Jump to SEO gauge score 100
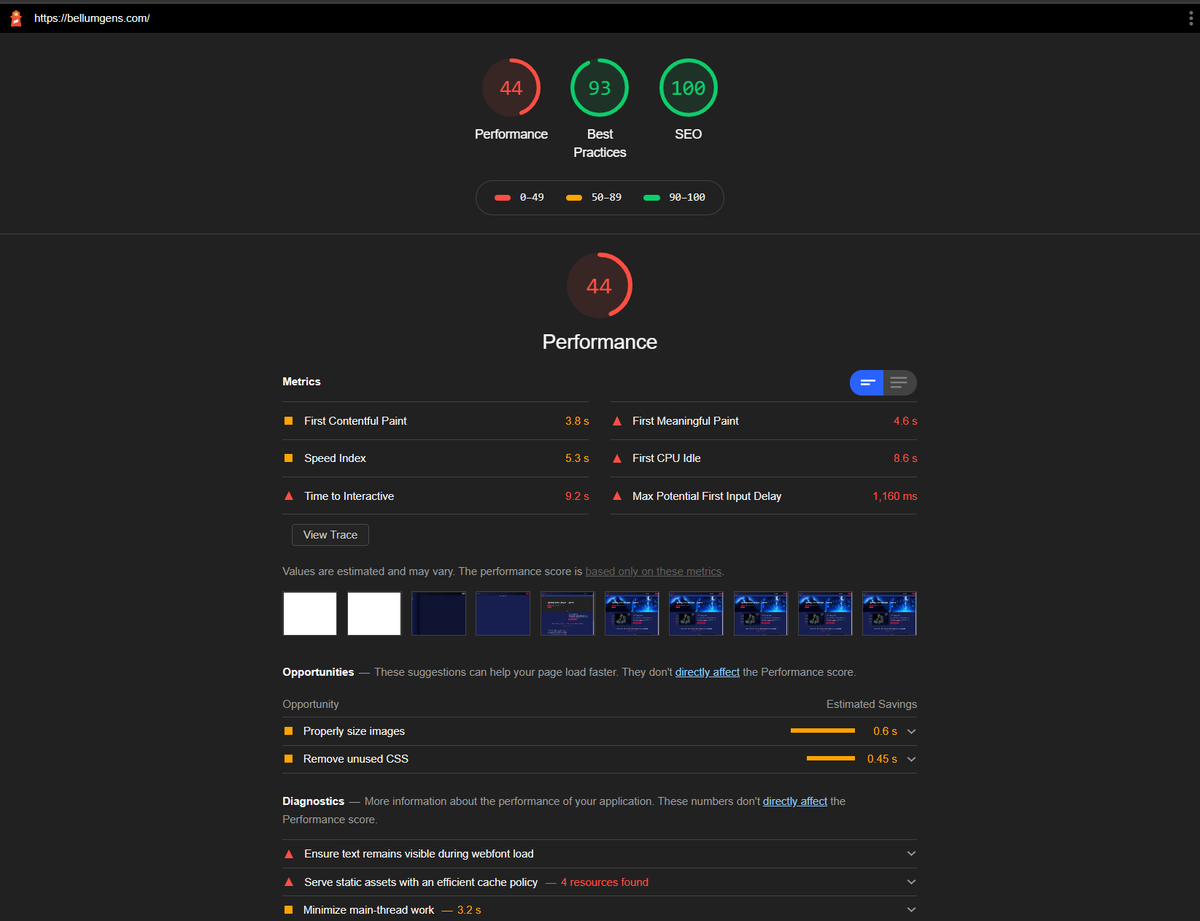1200x921 pixels. [x=688, y=88]
